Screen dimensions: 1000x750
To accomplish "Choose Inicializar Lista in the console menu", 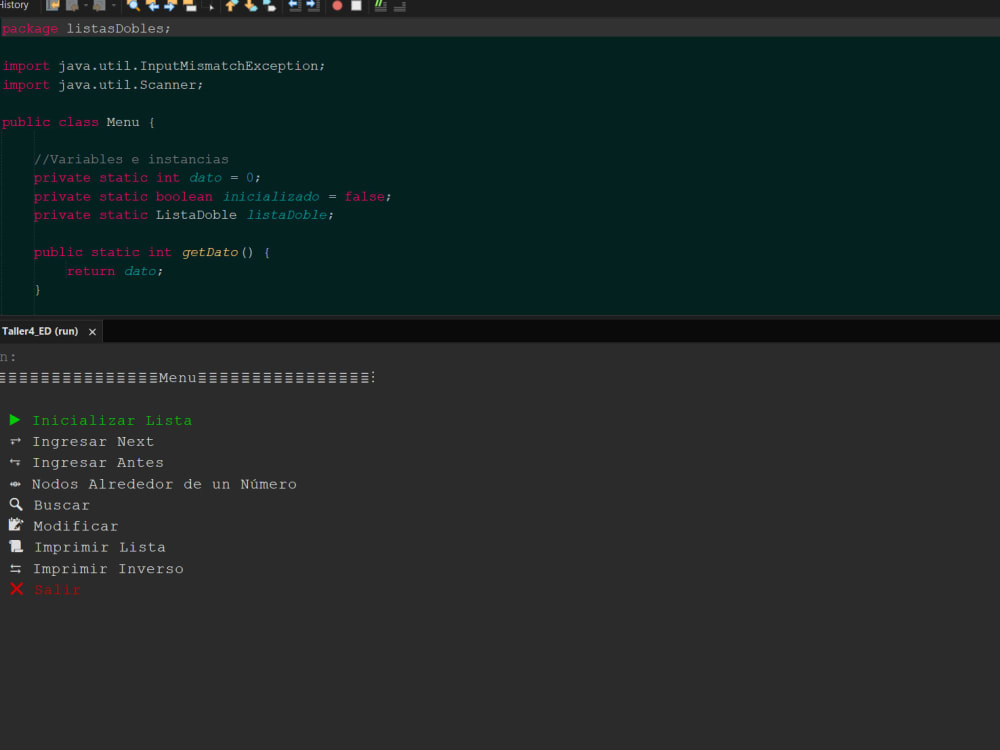I will click(x=112, y=420).
